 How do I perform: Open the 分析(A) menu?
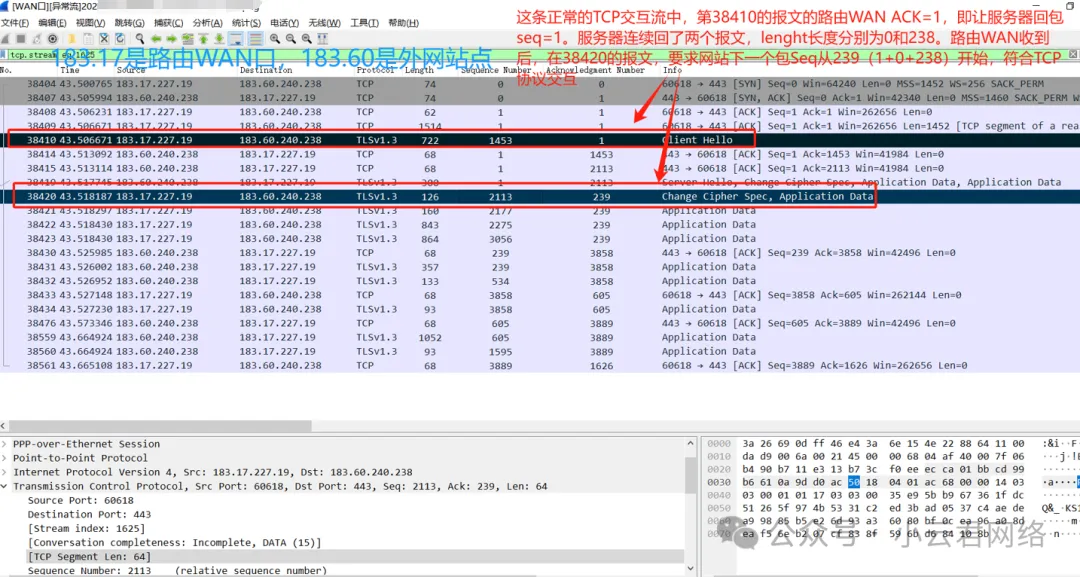click(207, 22)
